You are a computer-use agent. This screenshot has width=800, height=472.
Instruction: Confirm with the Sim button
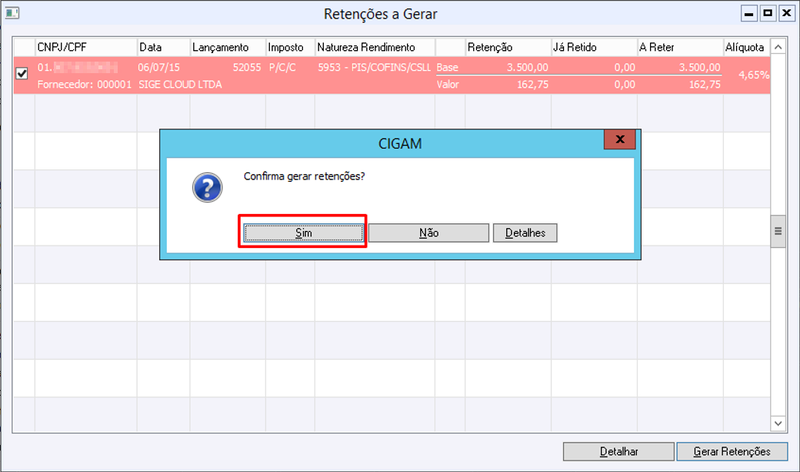(x=304, y=233)
